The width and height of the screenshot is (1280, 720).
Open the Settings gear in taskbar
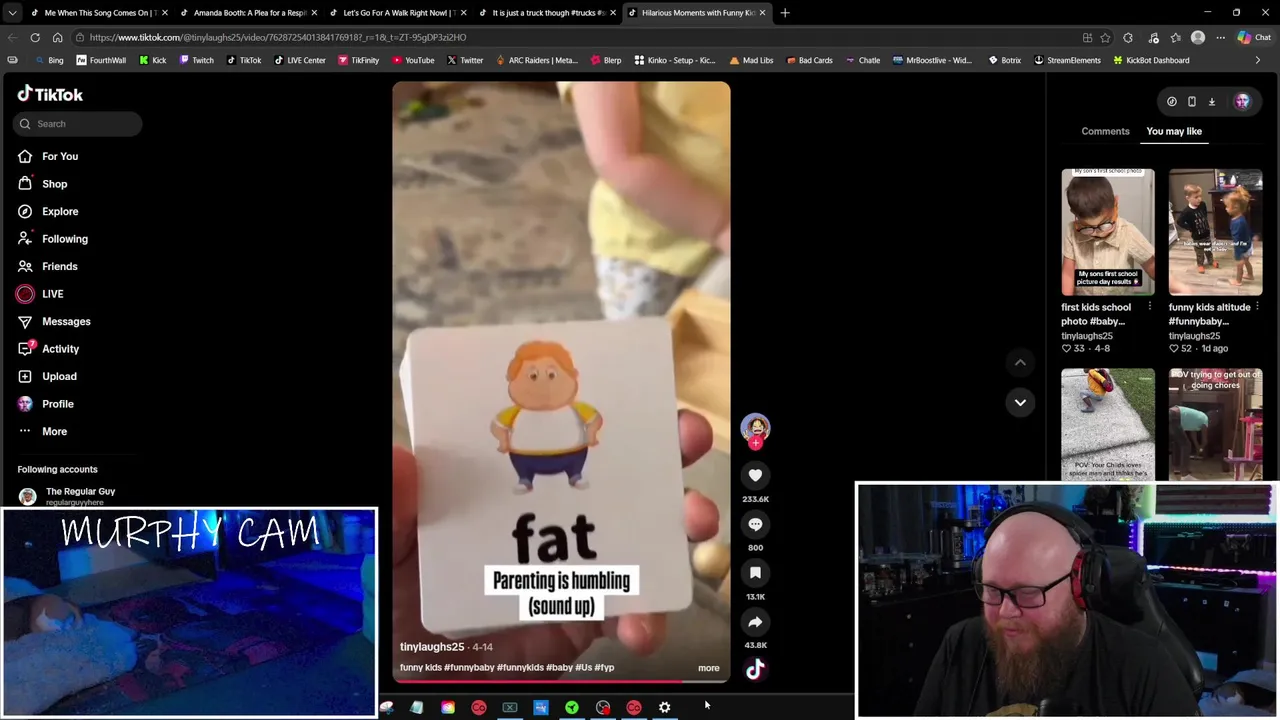click(x=664, y=708)
